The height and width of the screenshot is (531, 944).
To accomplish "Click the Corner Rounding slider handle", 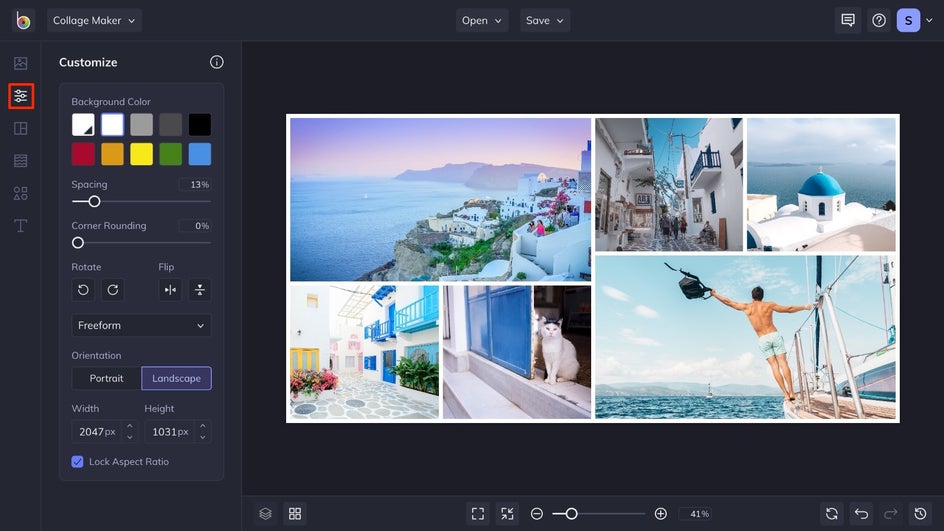I will pyautogui.click(x=78, y=243).
